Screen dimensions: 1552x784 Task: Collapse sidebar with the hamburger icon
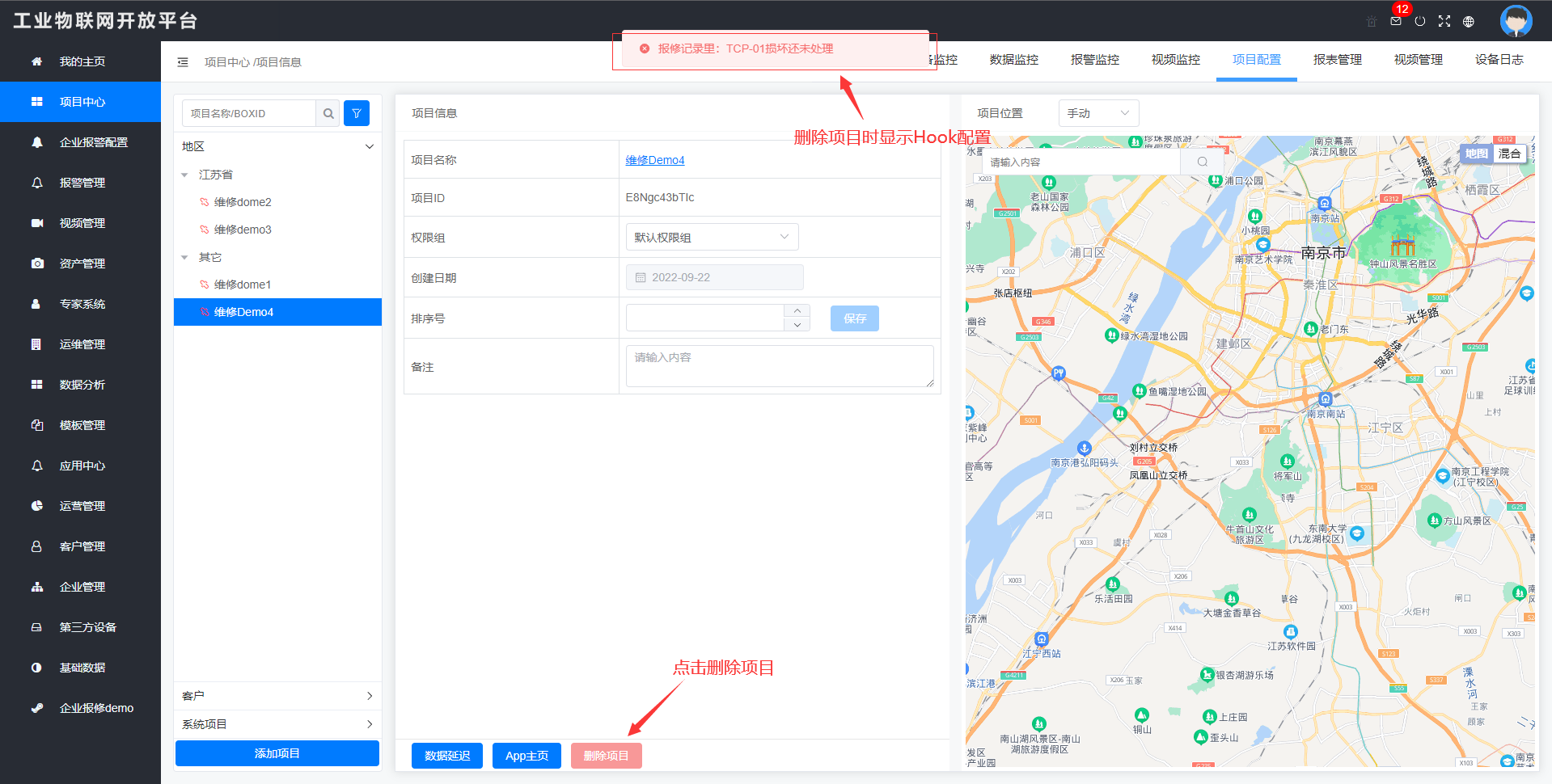tap(183, 62)
